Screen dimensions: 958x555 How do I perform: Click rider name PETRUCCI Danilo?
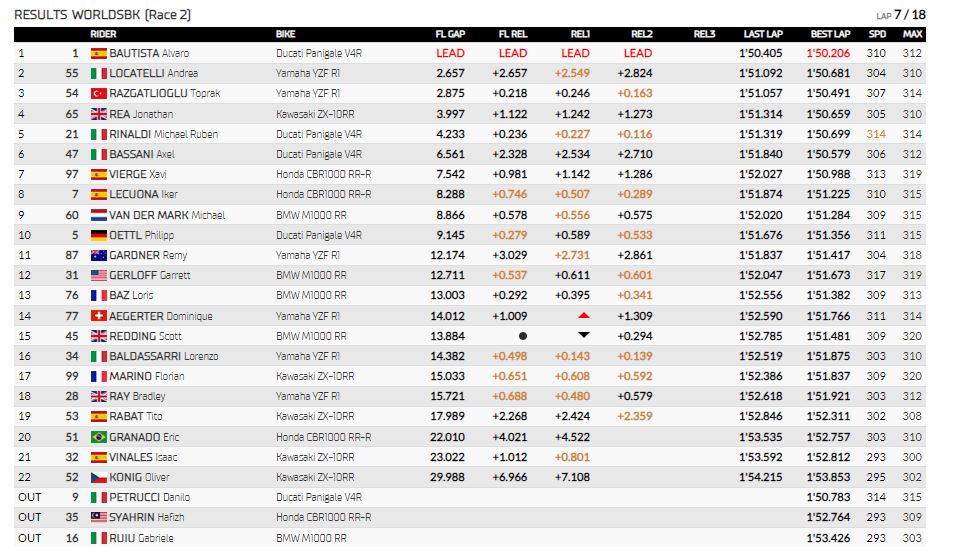[150, 498]
